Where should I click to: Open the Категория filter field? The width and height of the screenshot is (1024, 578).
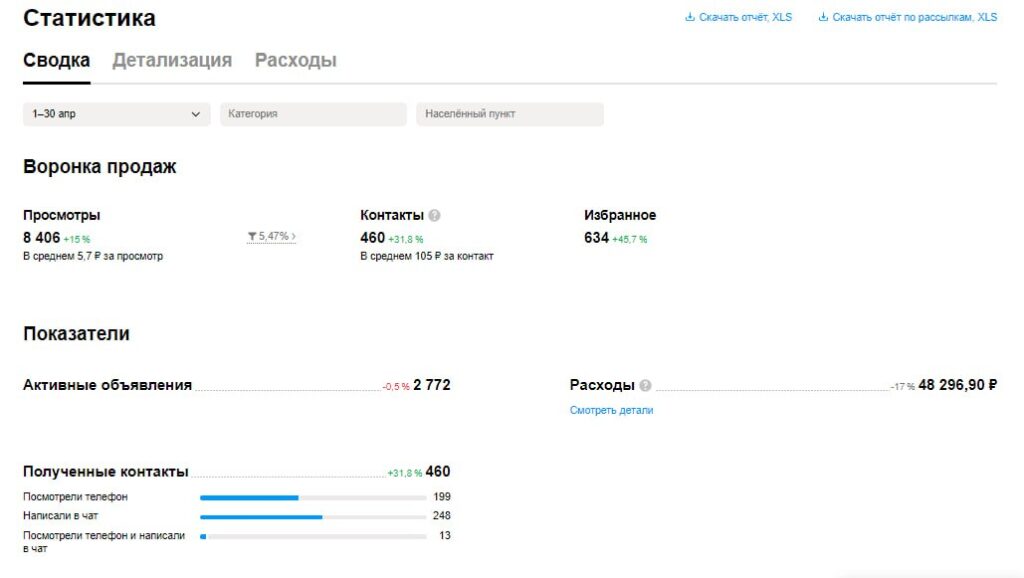[x=313, y=114]
